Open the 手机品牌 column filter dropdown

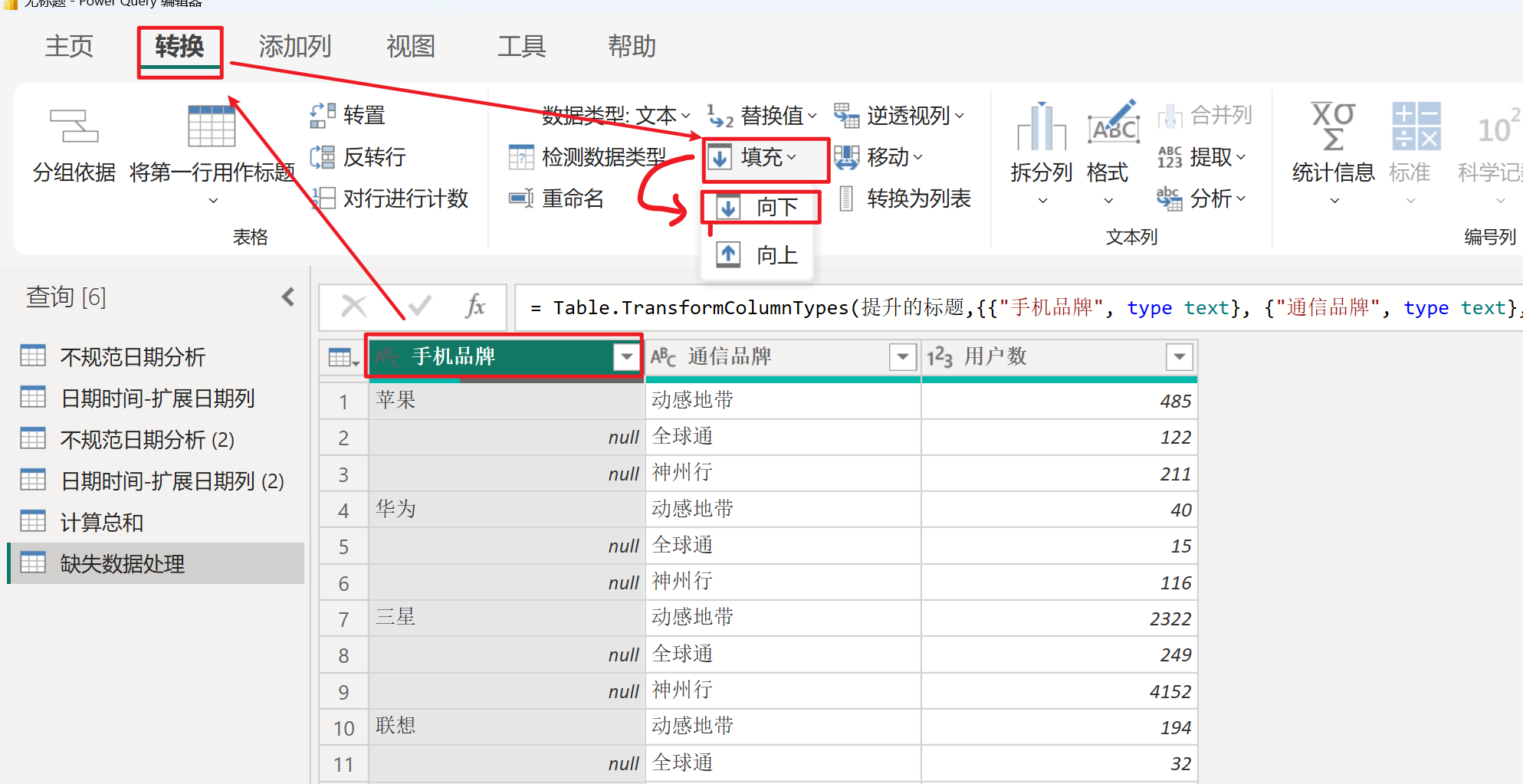[627, 356]
